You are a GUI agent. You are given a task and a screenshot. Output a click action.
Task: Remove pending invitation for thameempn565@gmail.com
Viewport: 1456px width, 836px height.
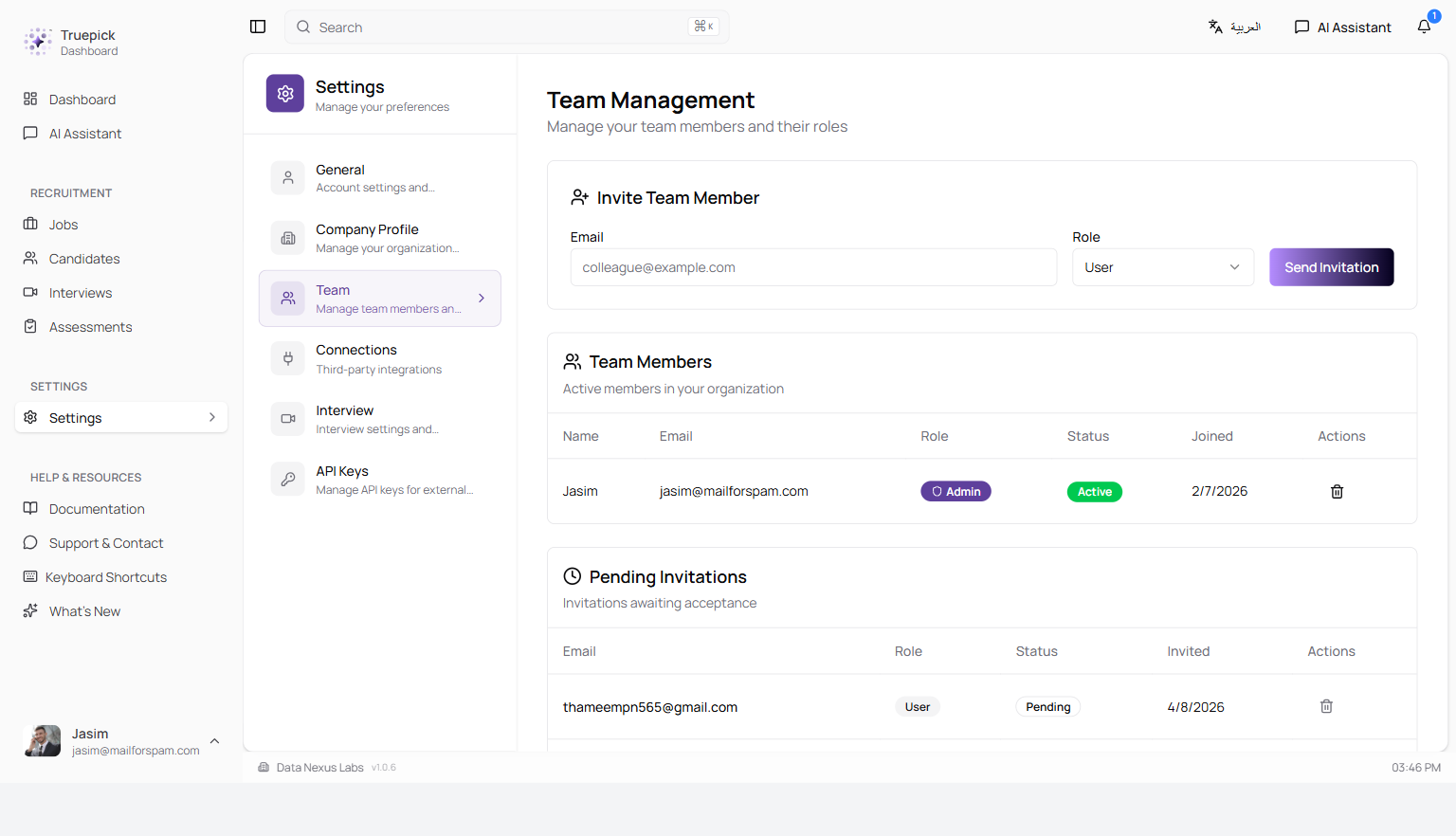(1326, 706)
